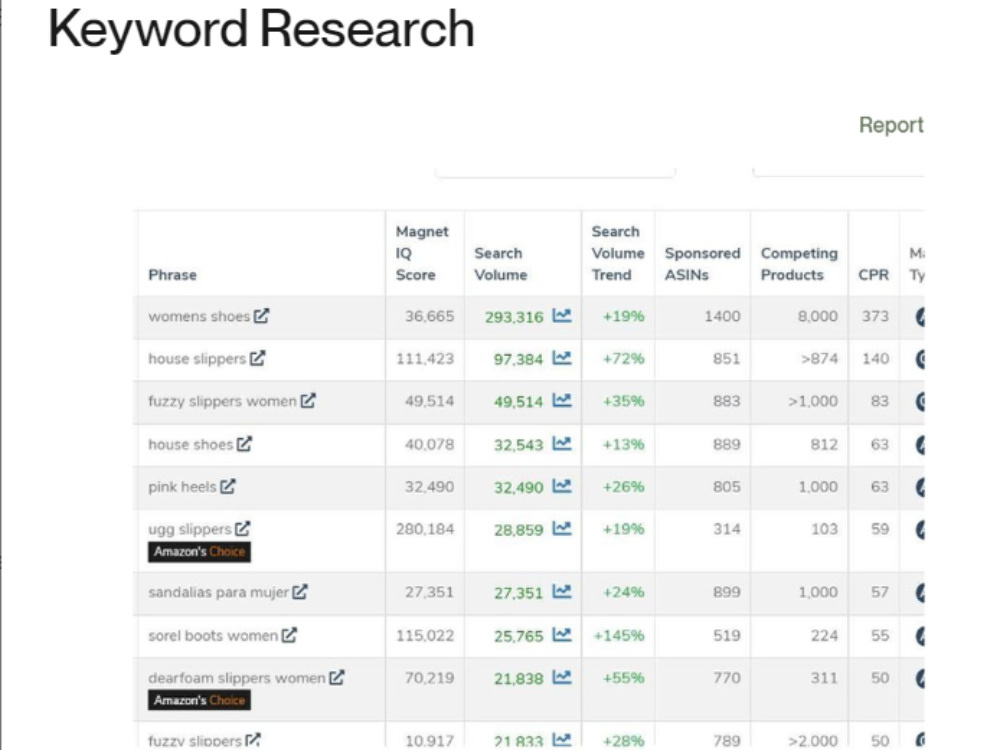Click Amazon's Choice badge under ugg slippers
This screenshot has height=750, width=1000.
pyautogui.click(x=199, y=552)
